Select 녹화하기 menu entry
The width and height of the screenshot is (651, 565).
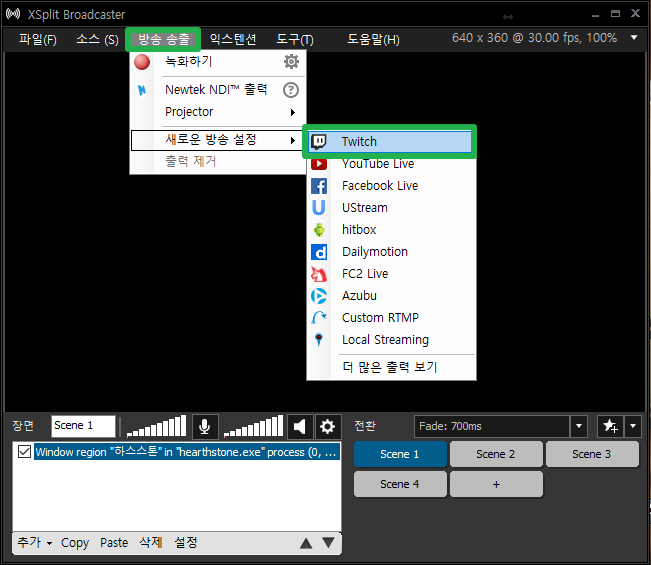(x=218, y=62)
